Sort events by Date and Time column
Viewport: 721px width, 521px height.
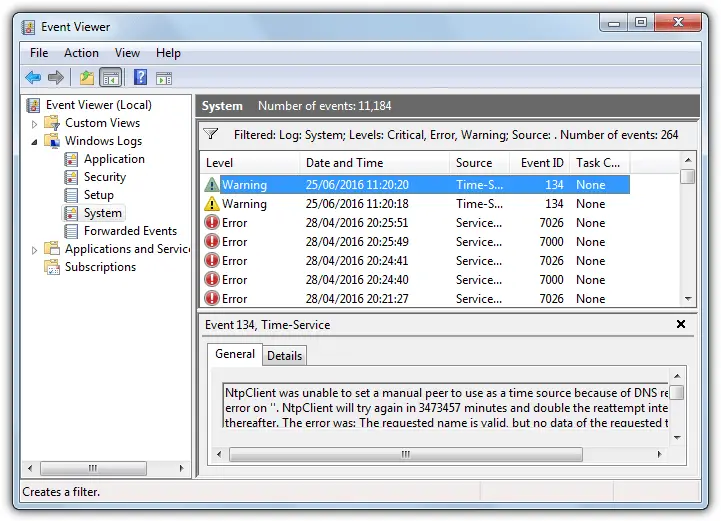click(344, 163)
